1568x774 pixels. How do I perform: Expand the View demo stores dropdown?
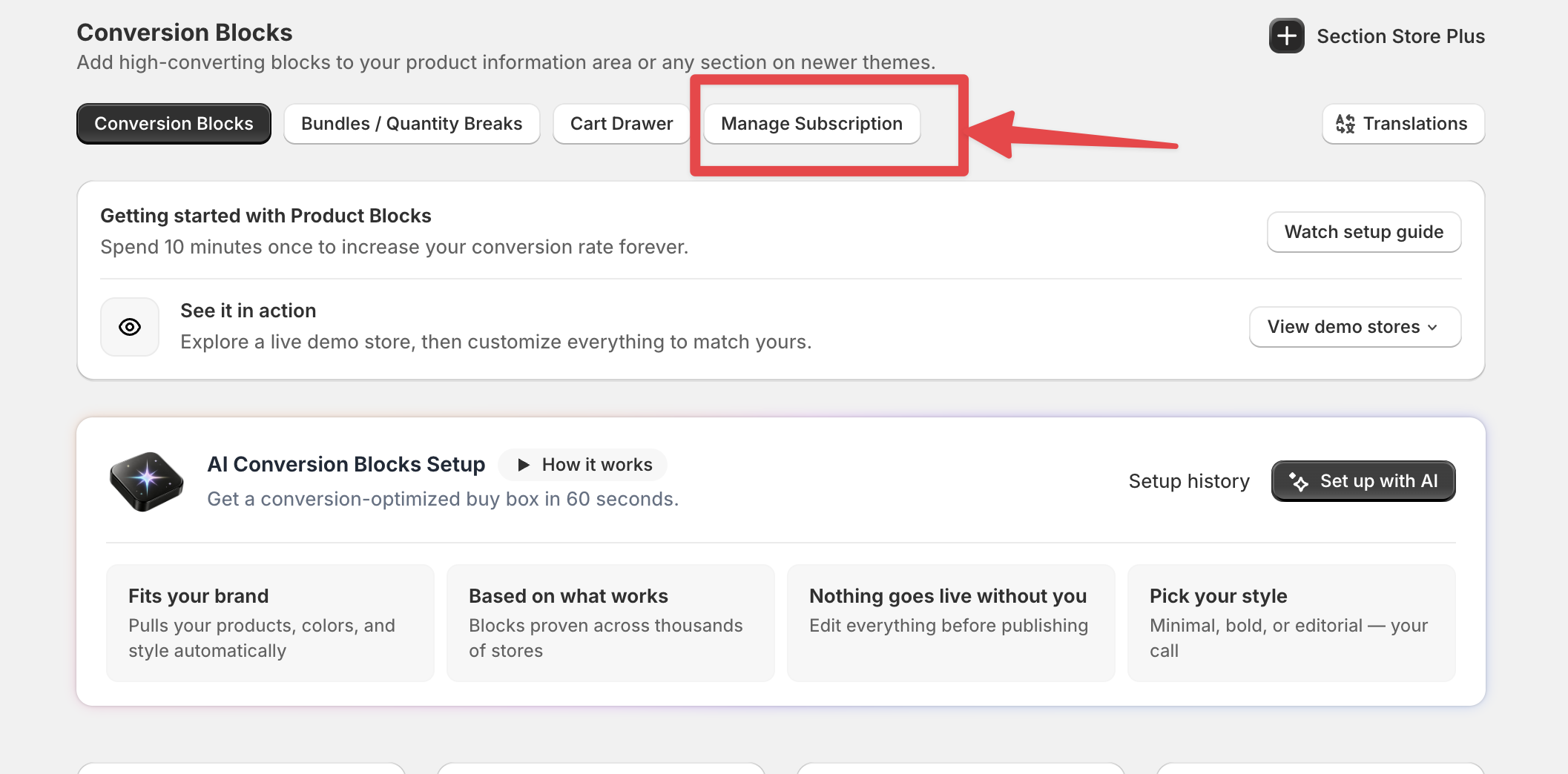(x=1355, y=327)
